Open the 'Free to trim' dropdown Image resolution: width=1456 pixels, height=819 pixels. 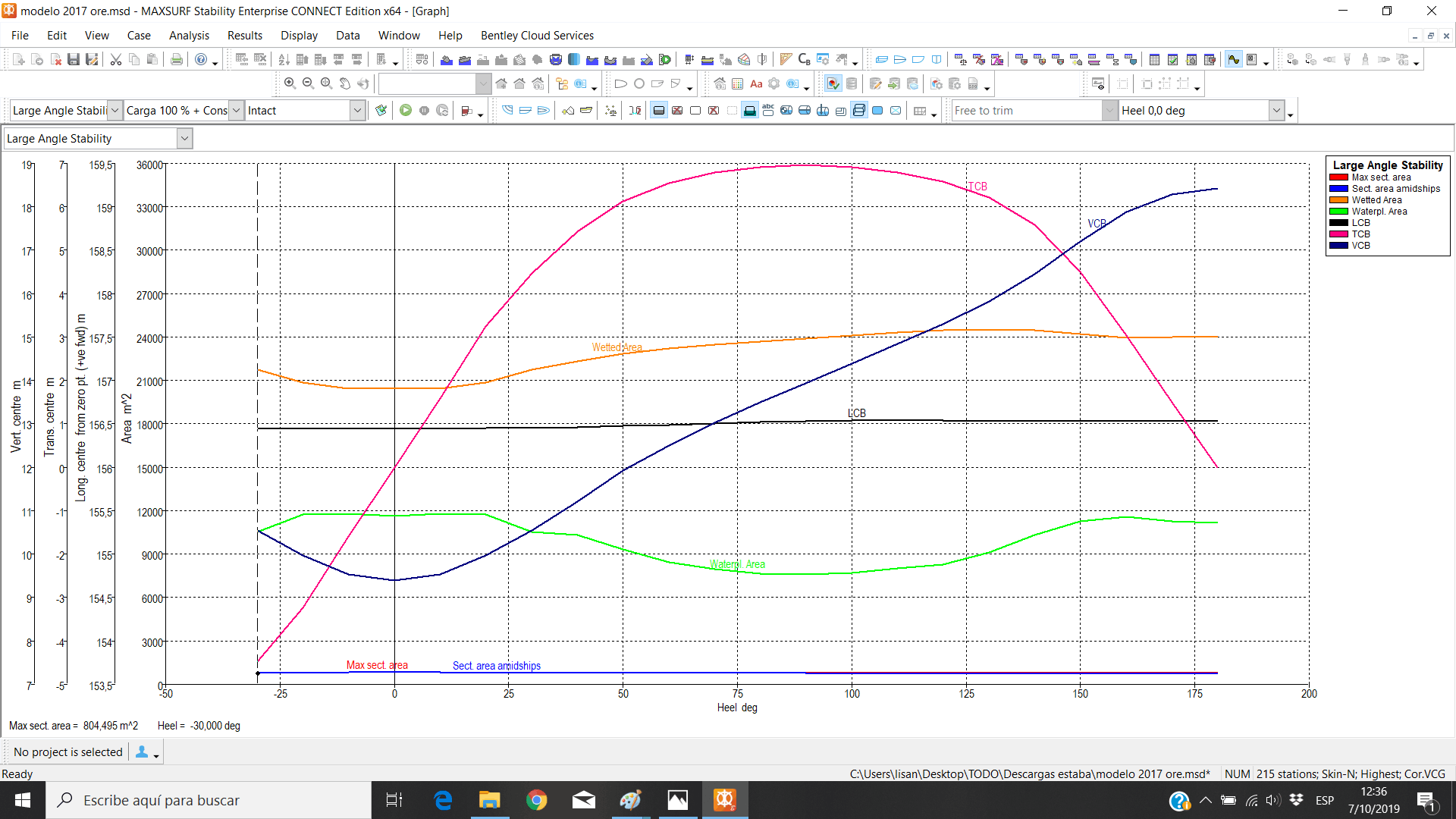coord(1109,111)
